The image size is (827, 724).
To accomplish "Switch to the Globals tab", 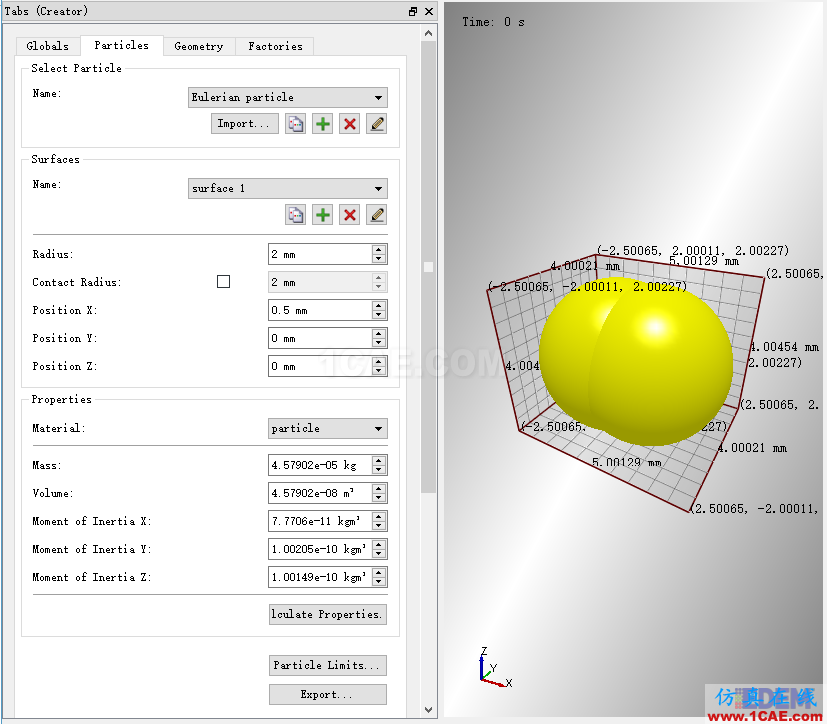I will (47, 46).
